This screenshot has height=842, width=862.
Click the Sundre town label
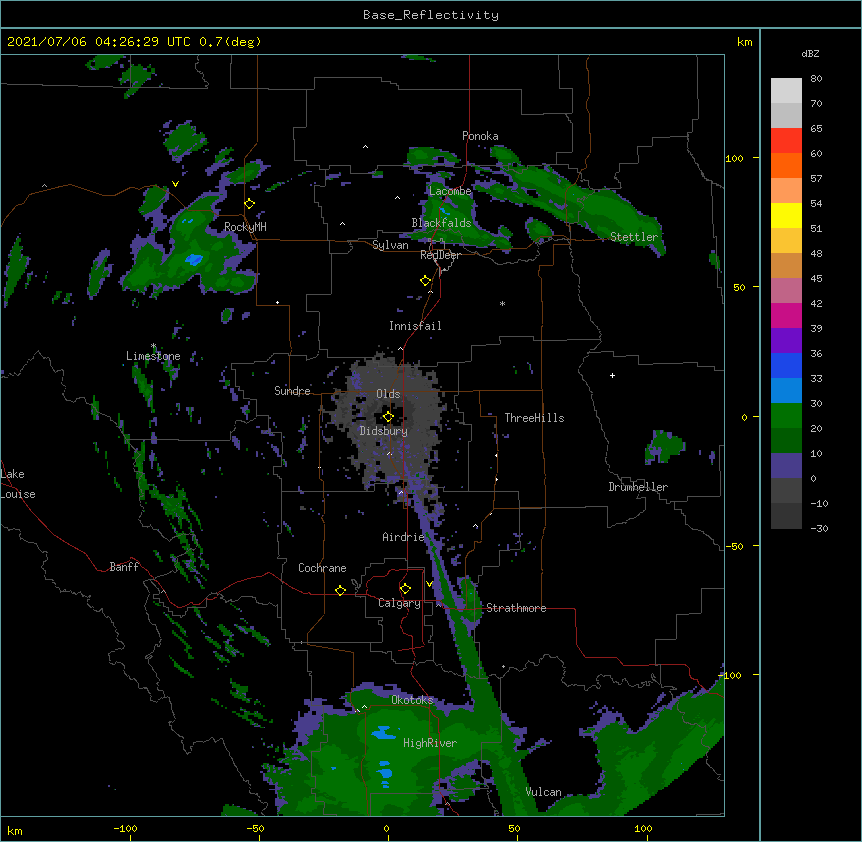pos(292,391)
